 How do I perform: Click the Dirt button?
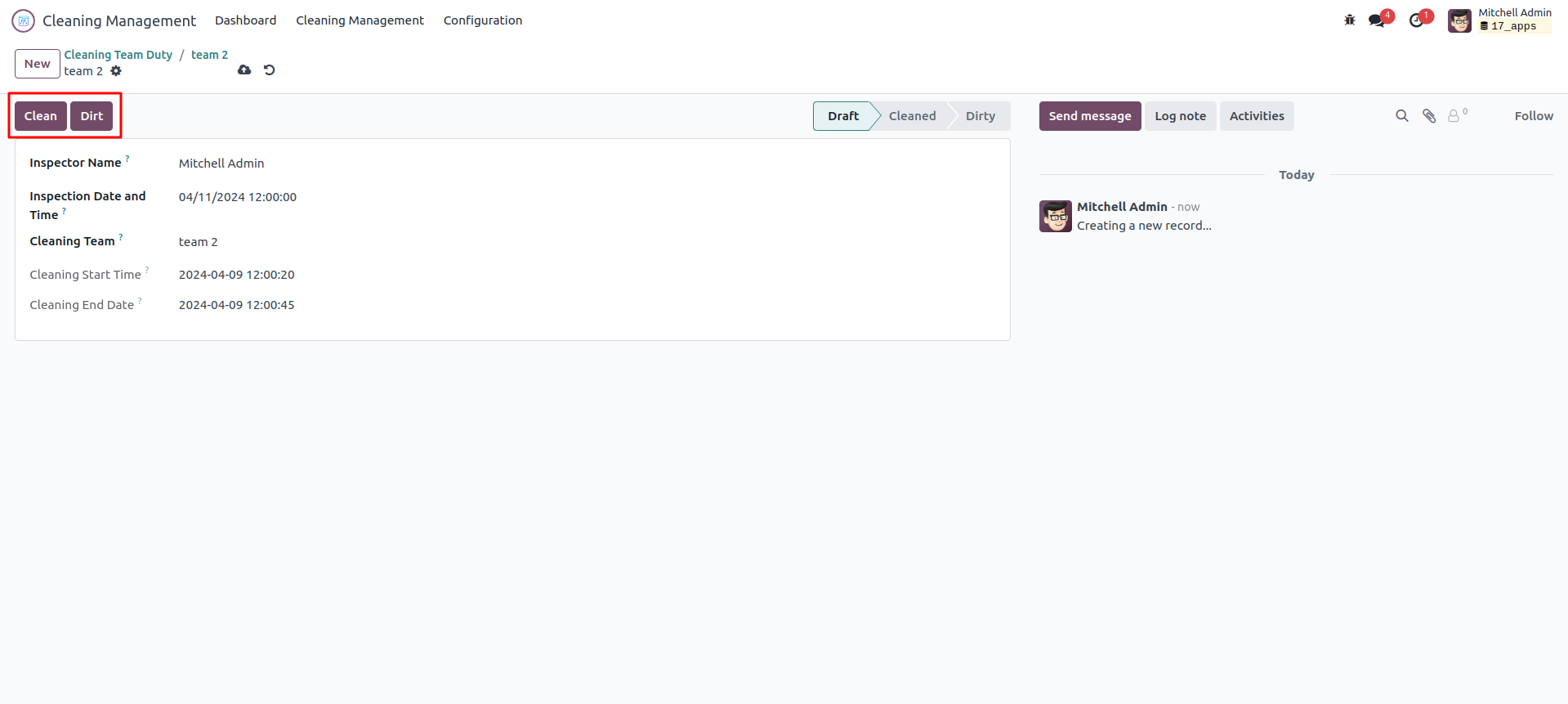(x=92, y=116)
